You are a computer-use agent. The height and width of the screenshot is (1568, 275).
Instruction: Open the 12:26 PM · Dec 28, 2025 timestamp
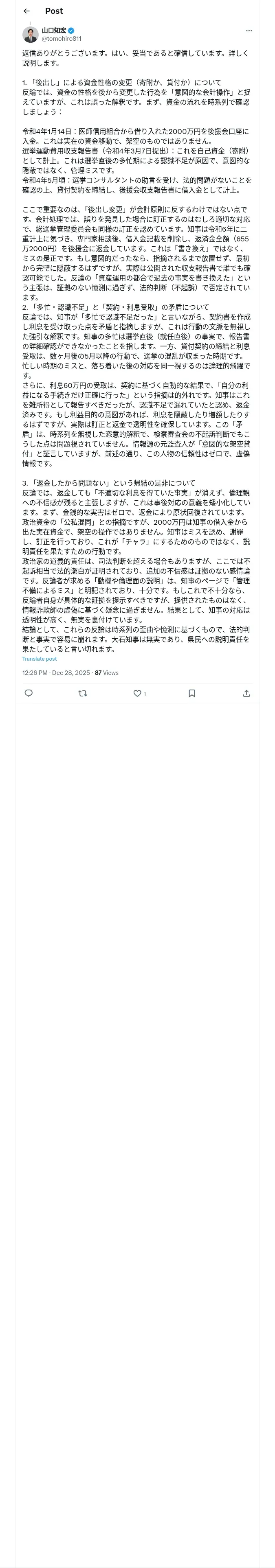click(56, 672)
